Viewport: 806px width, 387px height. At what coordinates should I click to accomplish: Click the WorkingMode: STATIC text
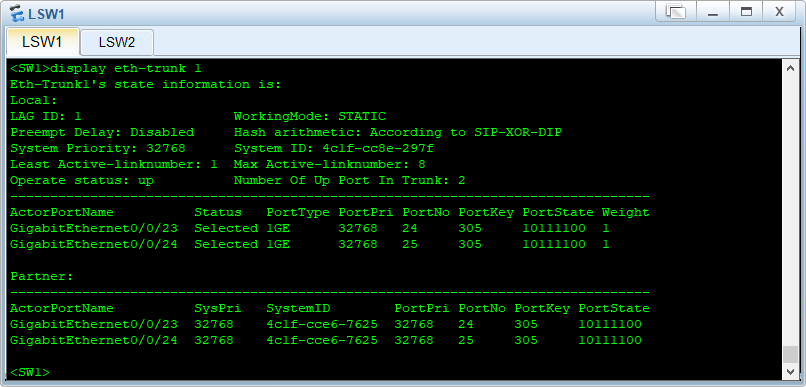coord(310,116)
